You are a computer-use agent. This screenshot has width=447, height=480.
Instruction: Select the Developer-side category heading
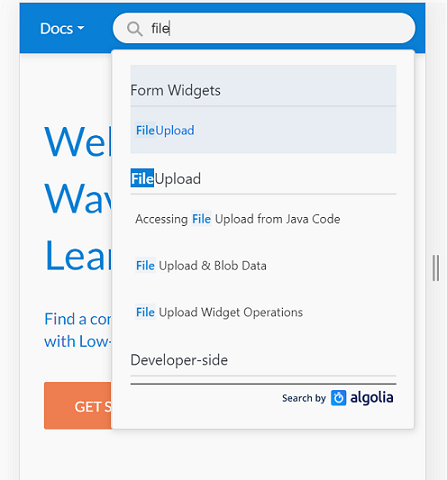coord(179,360)
